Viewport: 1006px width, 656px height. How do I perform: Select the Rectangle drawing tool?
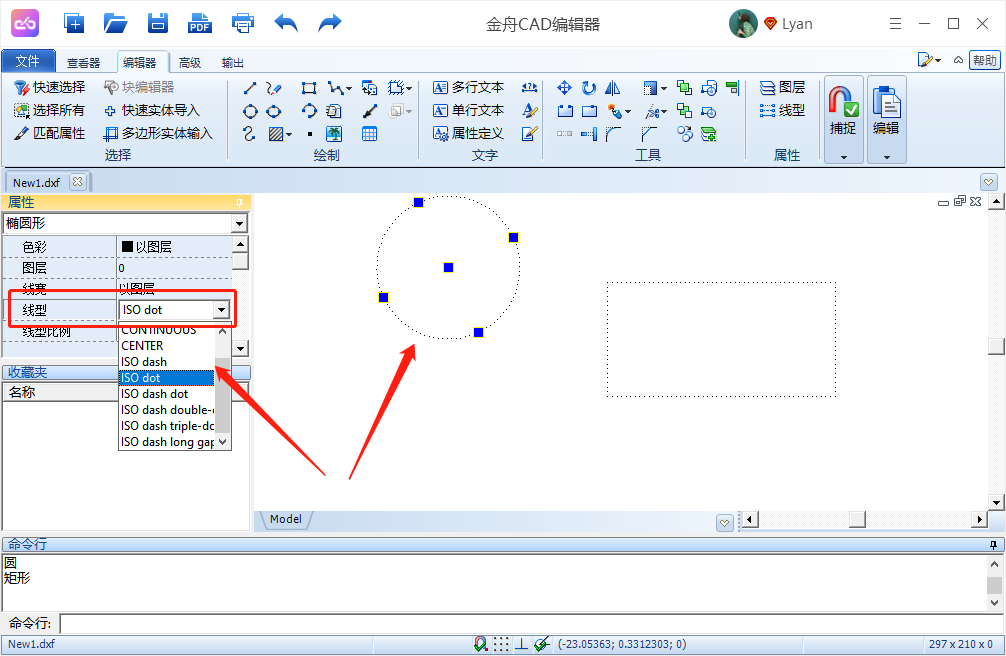pyautogui.click(x=309, y=88)
